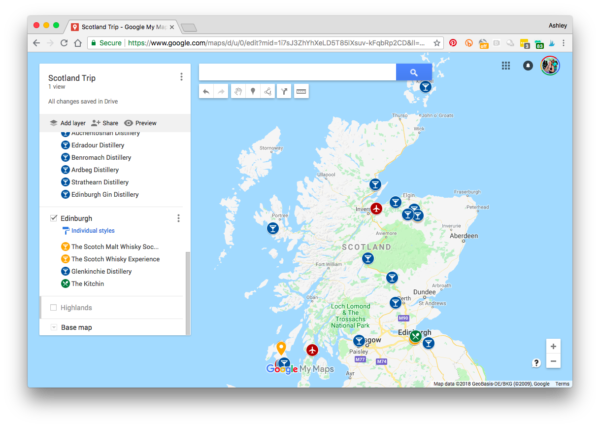Select the add directions tool
600x427 pixels.
coord(284,91)
